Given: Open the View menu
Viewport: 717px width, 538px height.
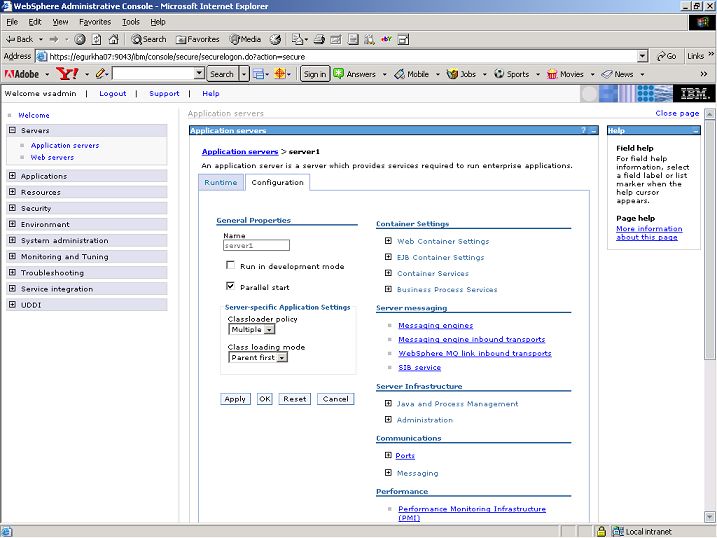Looking at the screenshot, I should [x=60, y=22].
